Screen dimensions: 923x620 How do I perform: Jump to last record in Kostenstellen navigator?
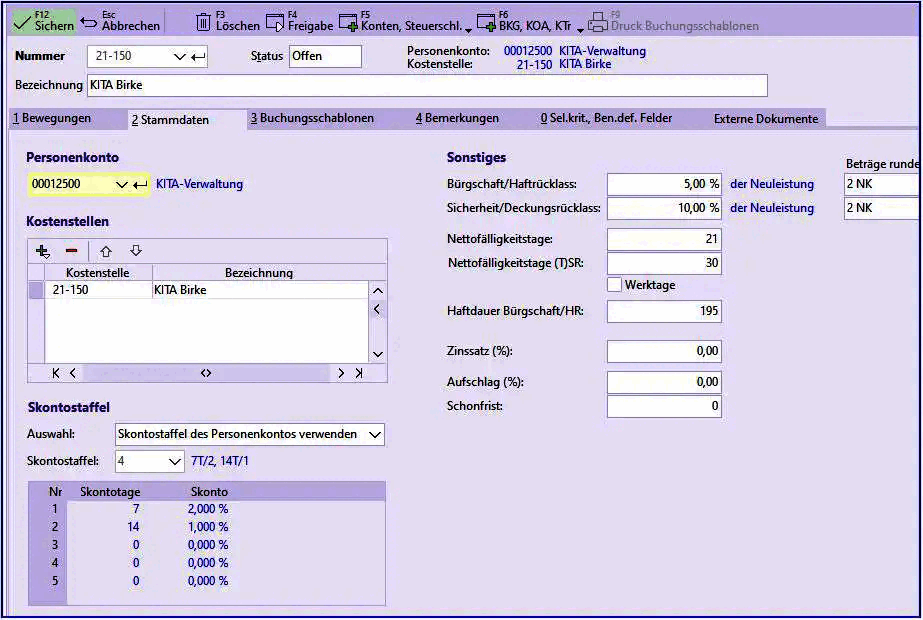click(x=358, y=373)
